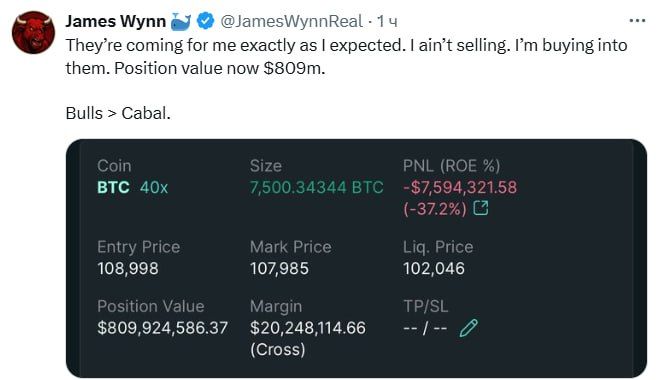Click the whale emoji beside James Wynn
The image size is (664, 380).
(x=181, y=22)
